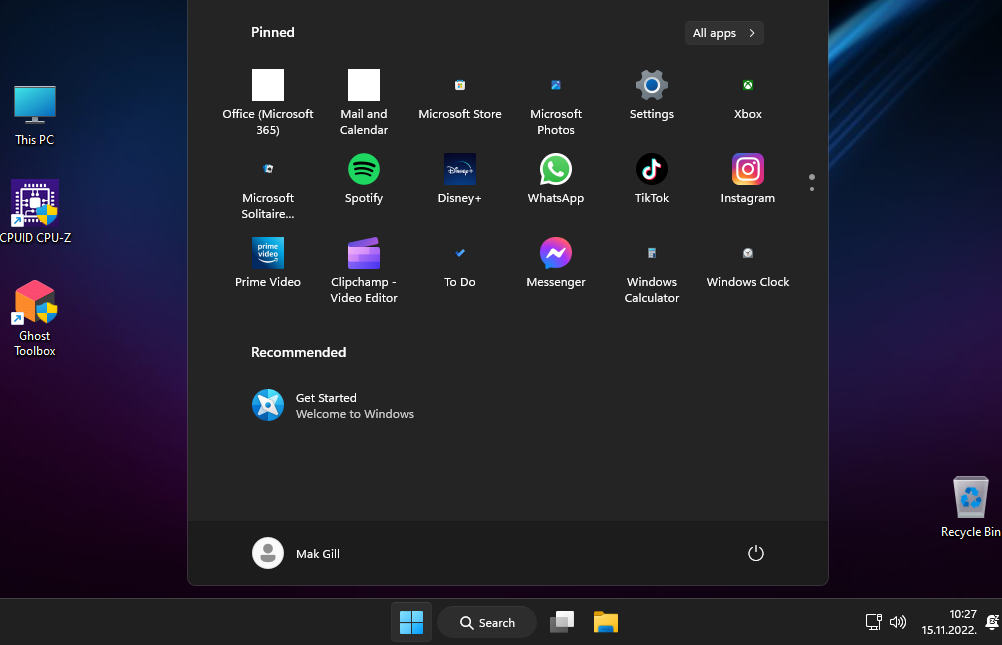Launch Microsoft Store from pinned apps
1002x645 pixels.
(459, 95)
